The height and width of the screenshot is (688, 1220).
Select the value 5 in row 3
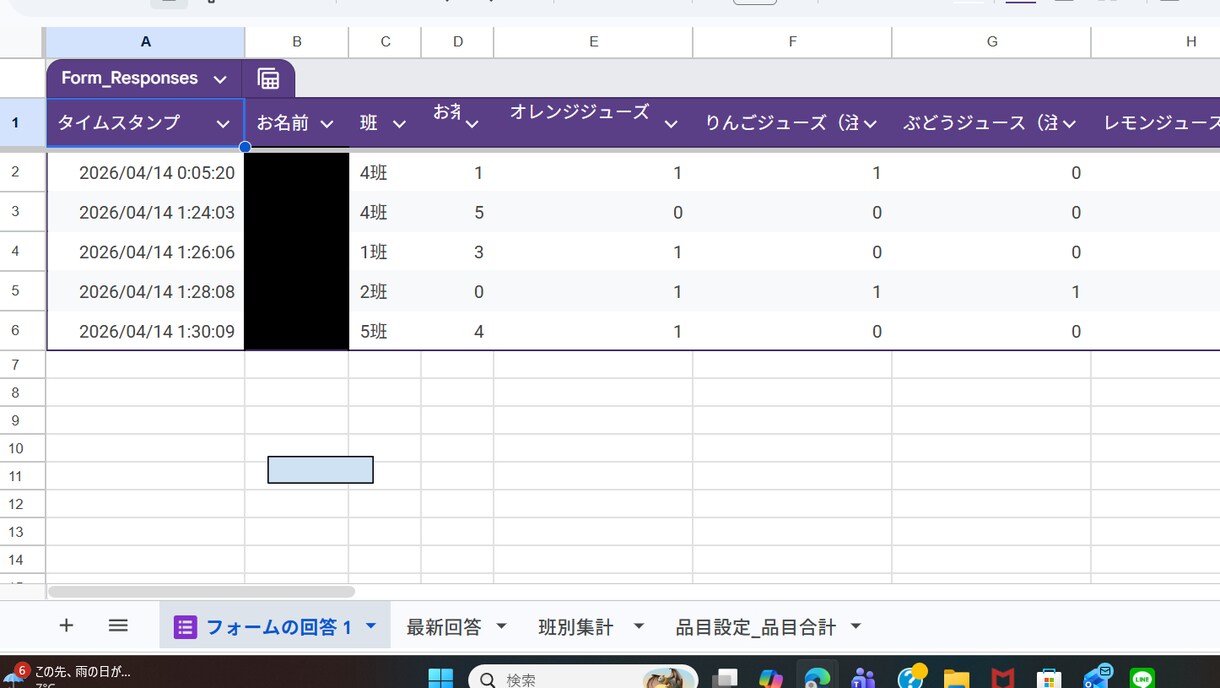[457, 212]
